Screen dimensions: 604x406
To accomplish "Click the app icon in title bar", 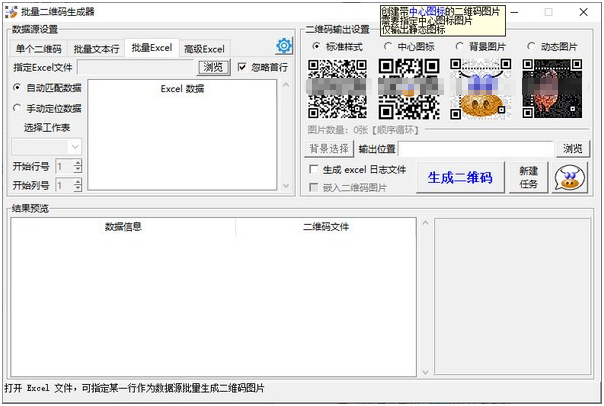I will tap(10, 11).
